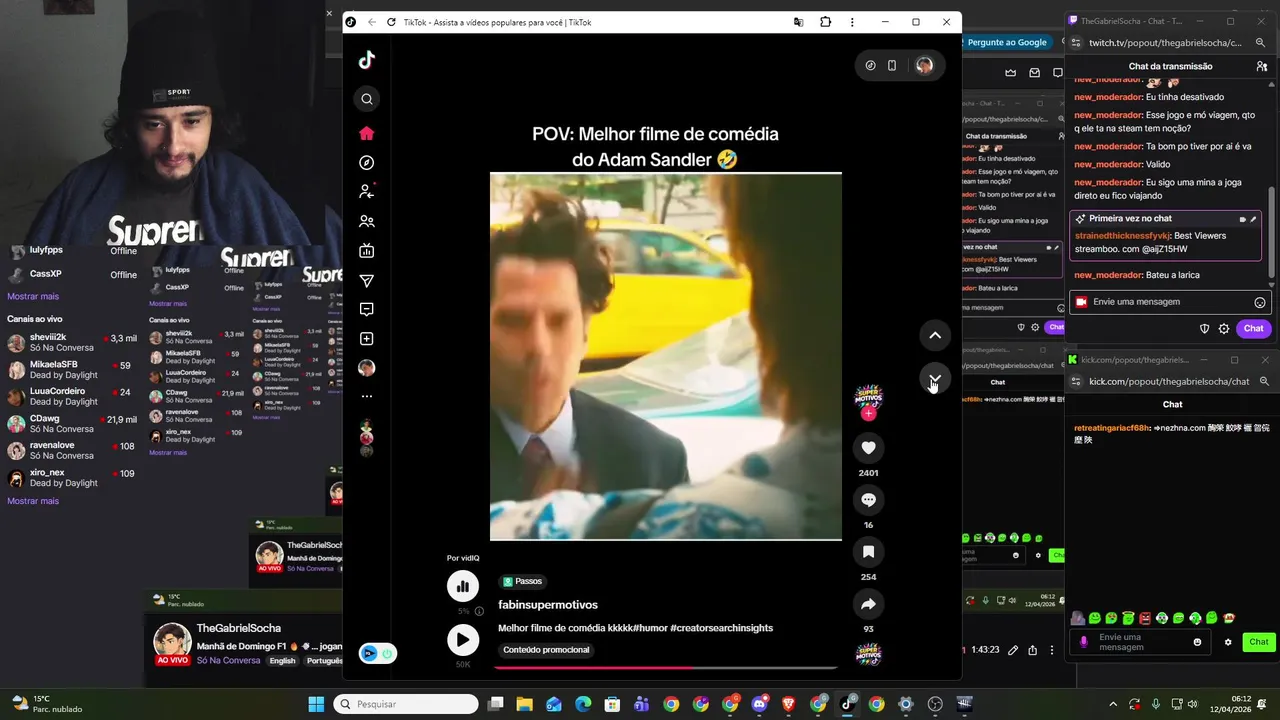Open File Explorer from taskbar
This screenshot has height=720, width=1280.
pyautogui.click(x=524, y=704)
